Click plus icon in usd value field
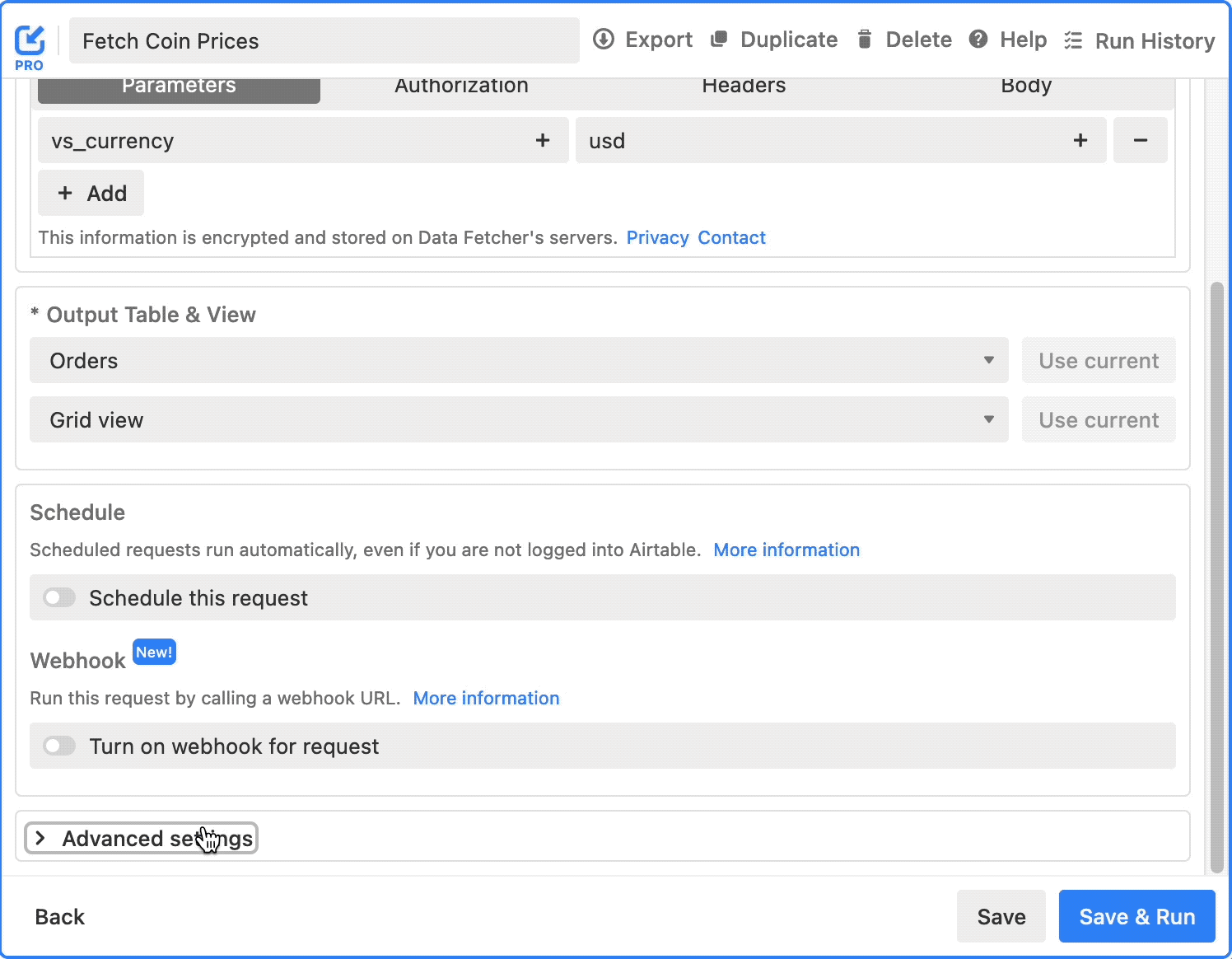 pyautogui.click(x=1080, y=141)
